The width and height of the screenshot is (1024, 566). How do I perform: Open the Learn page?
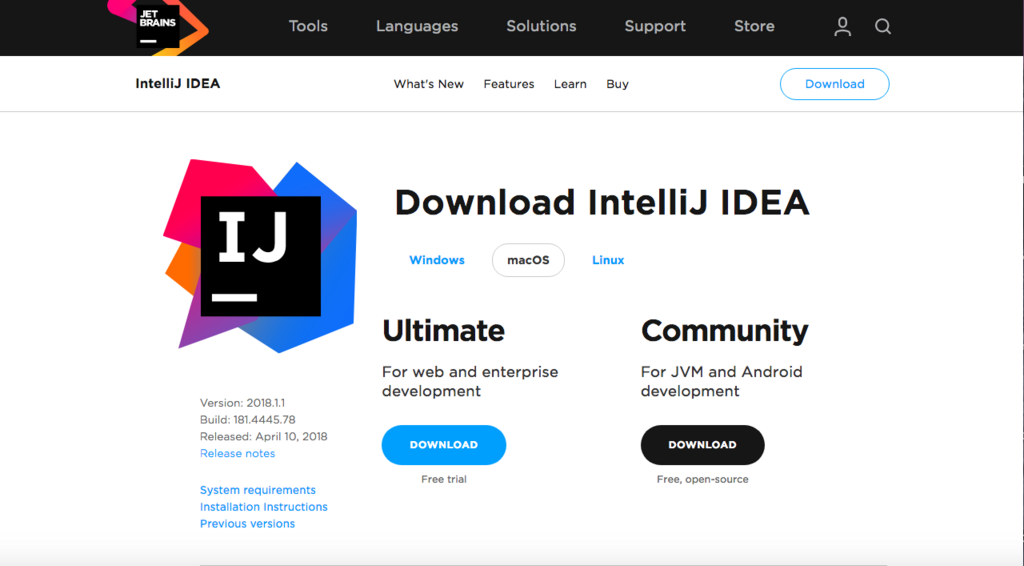(x=570, y=84)
